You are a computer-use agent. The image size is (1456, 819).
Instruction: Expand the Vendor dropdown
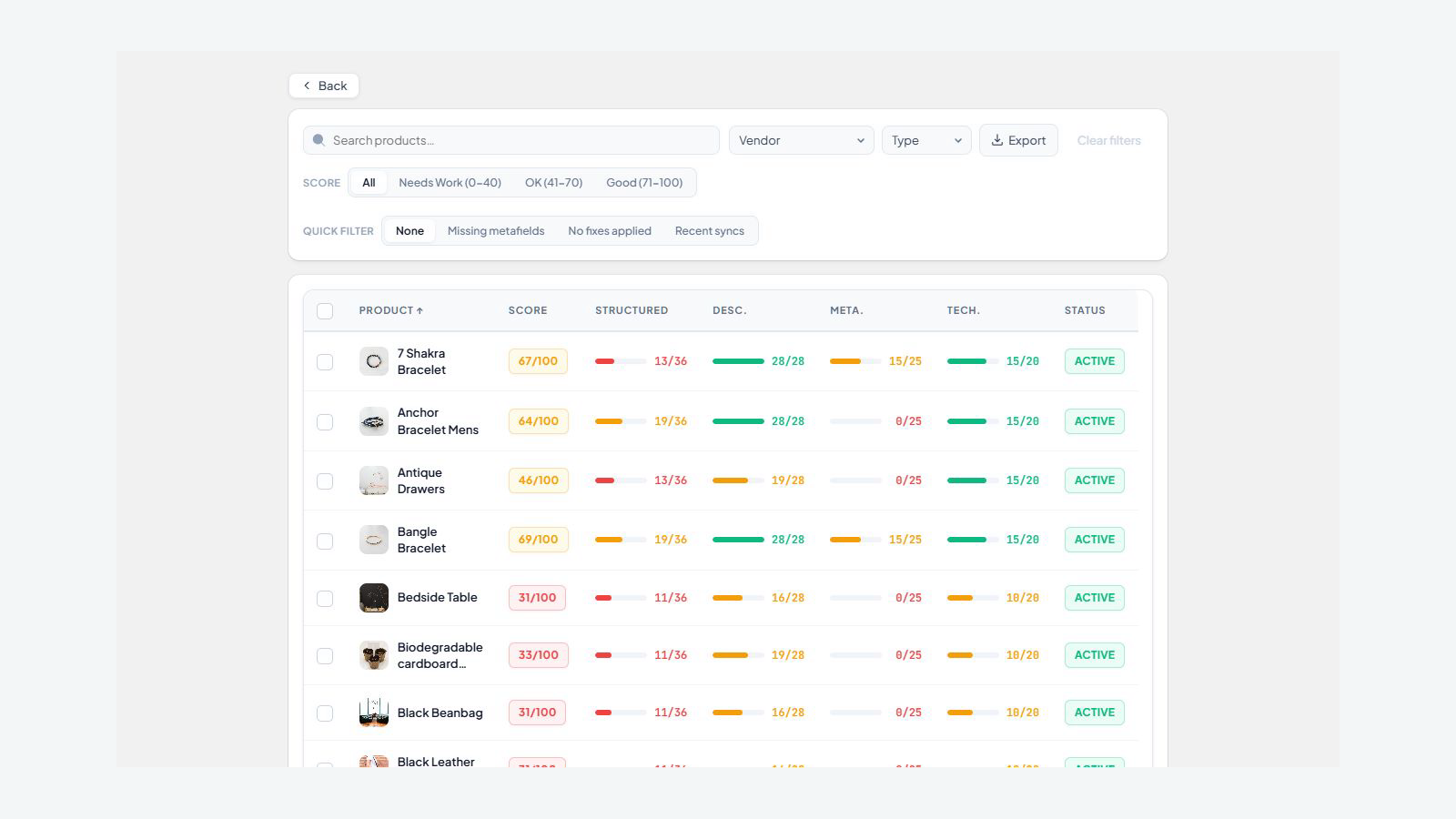[802, 140]
